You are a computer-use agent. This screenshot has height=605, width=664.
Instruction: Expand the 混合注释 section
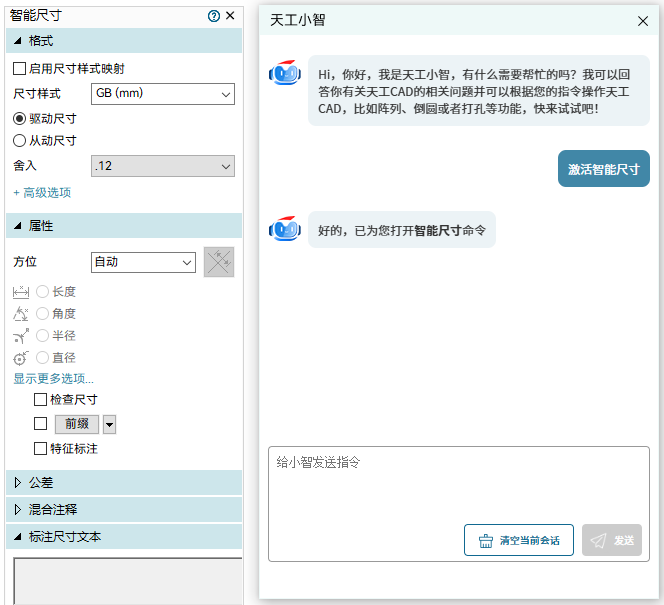pos(124,509)
